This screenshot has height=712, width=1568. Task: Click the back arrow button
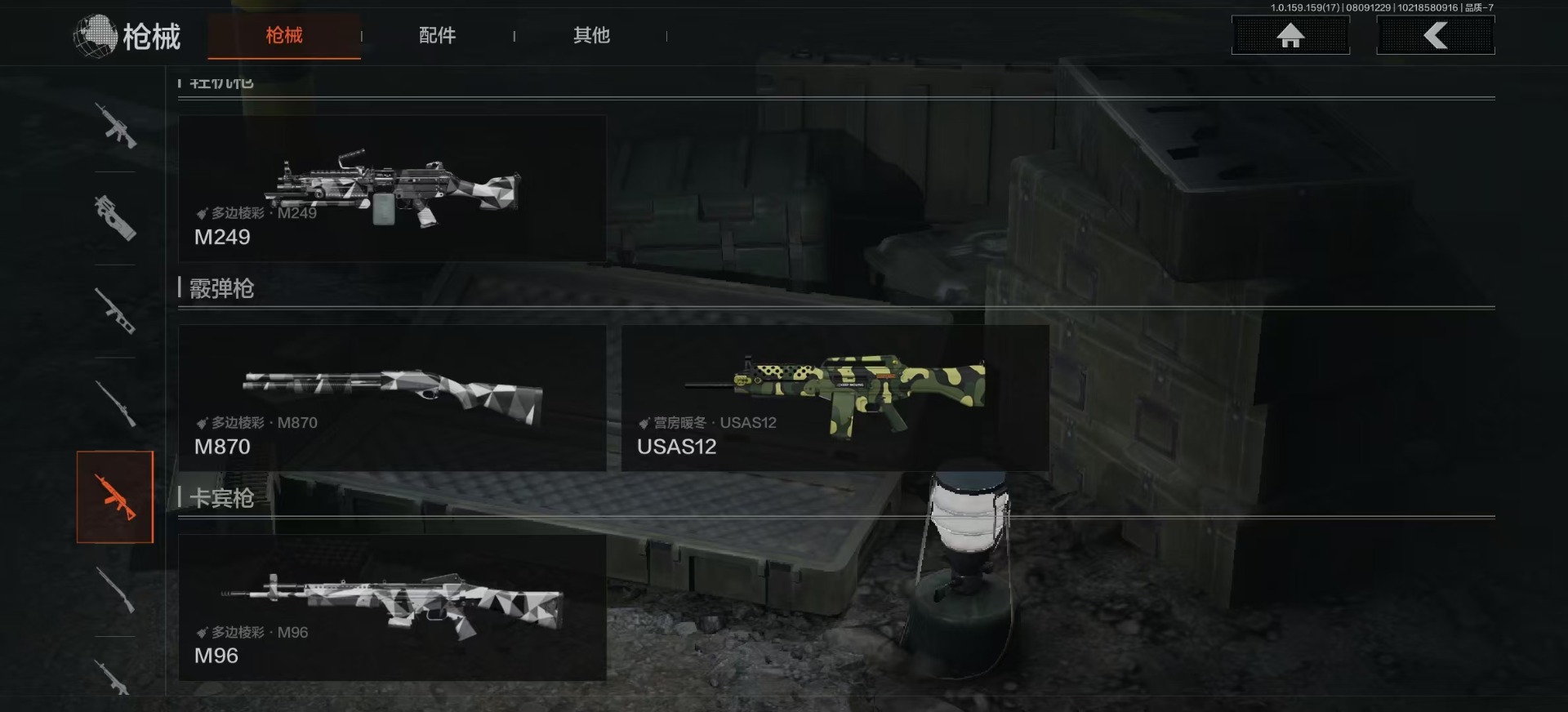(1436, 35)
